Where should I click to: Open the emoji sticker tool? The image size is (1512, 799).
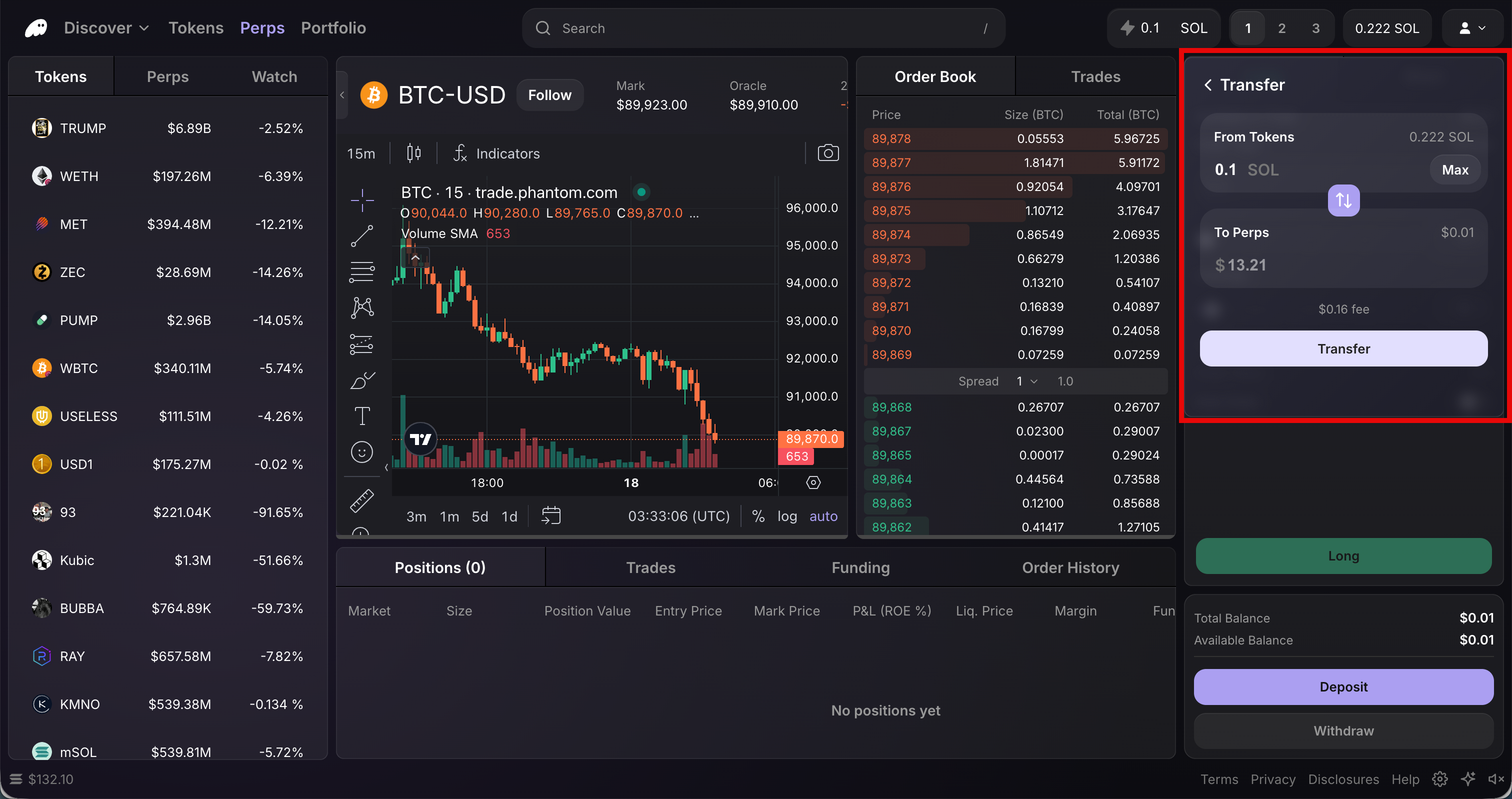(x=361, y=452)
